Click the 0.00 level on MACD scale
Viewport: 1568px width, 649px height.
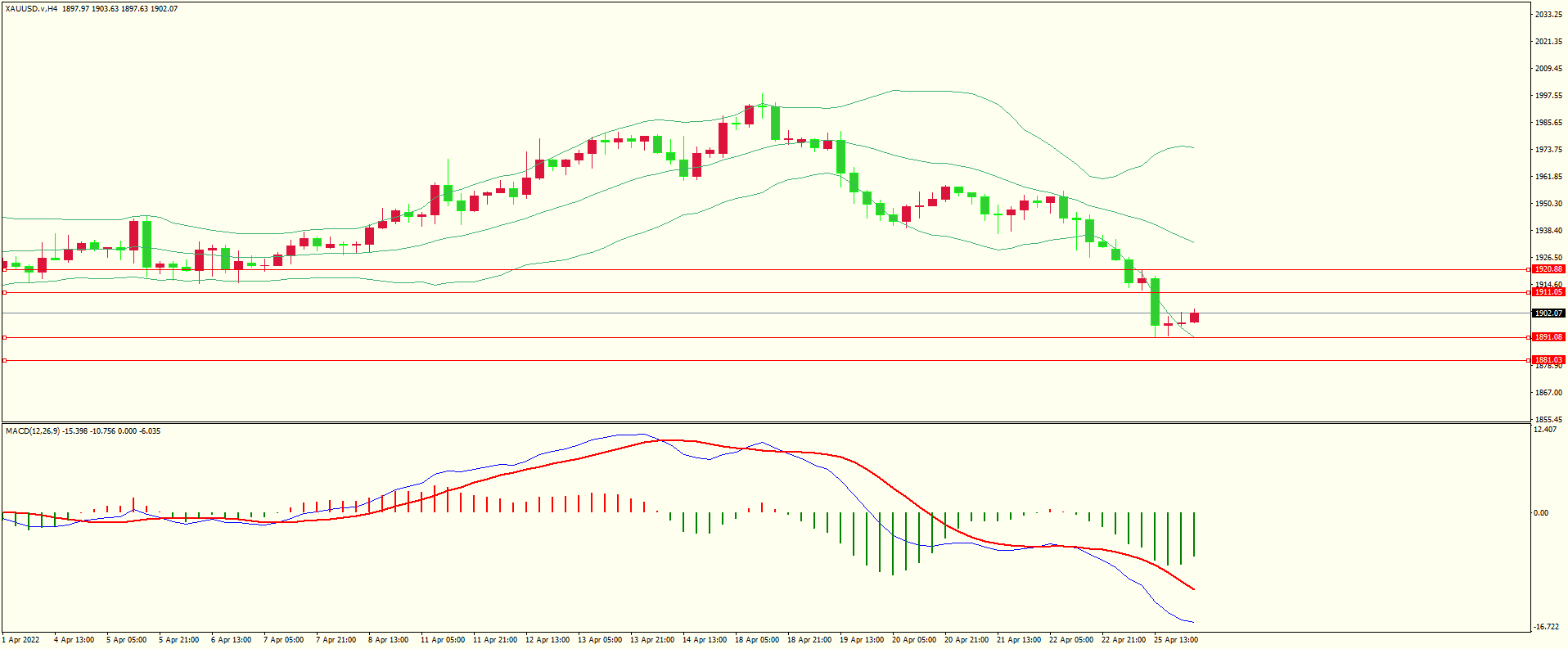pos(1541,513)
